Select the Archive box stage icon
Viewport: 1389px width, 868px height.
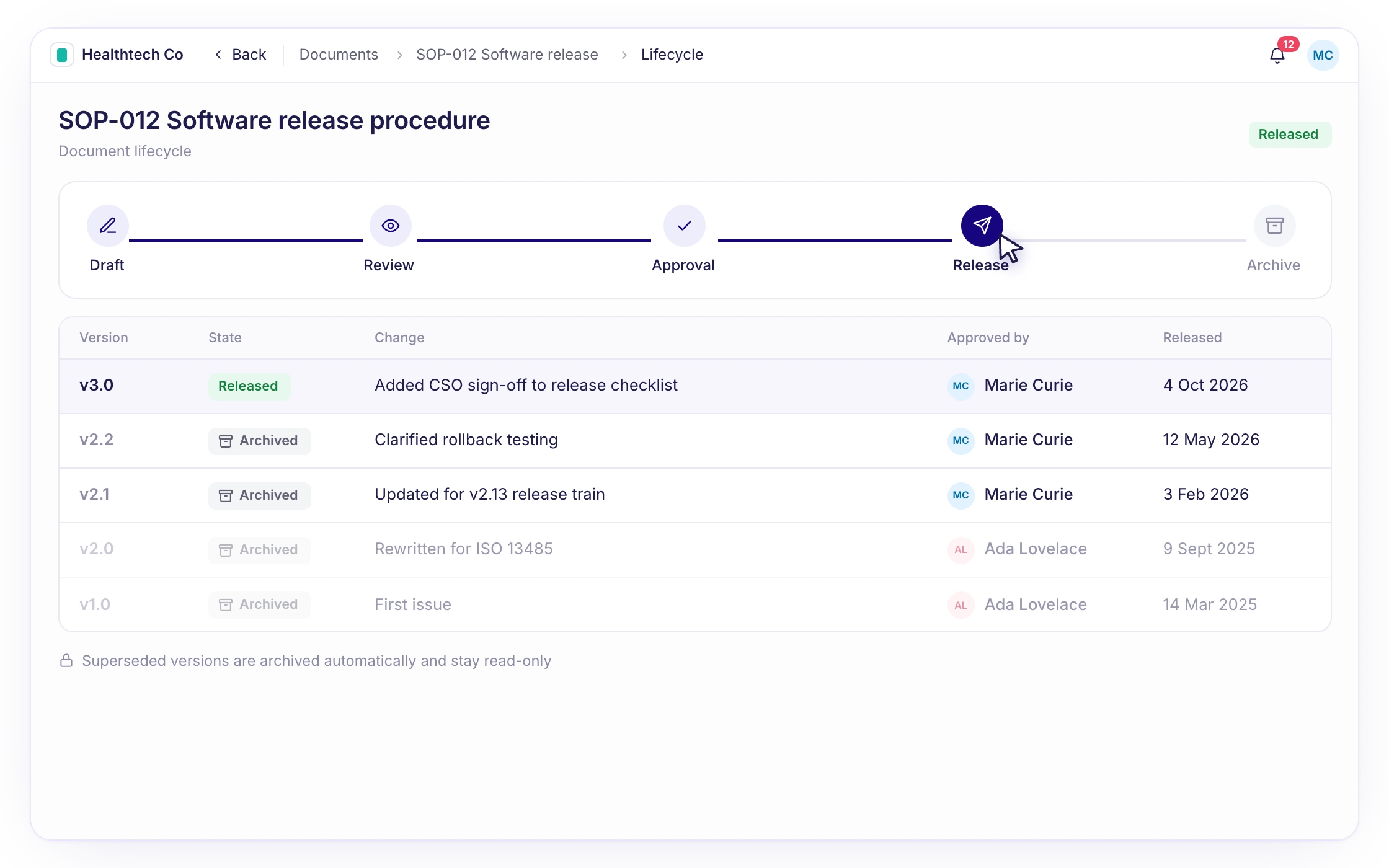(x=1274, y=226)
